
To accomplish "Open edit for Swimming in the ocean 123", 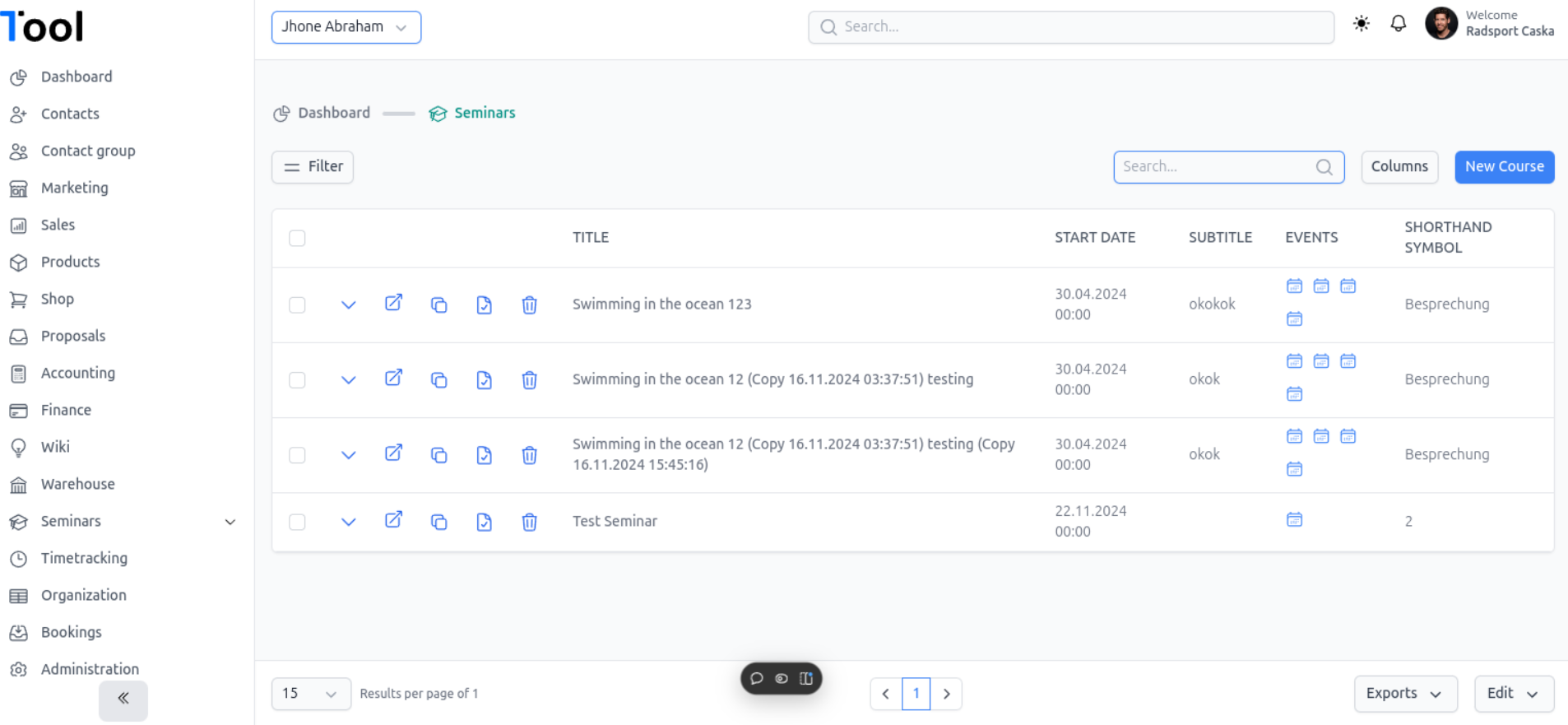I will tap(393, 303).
